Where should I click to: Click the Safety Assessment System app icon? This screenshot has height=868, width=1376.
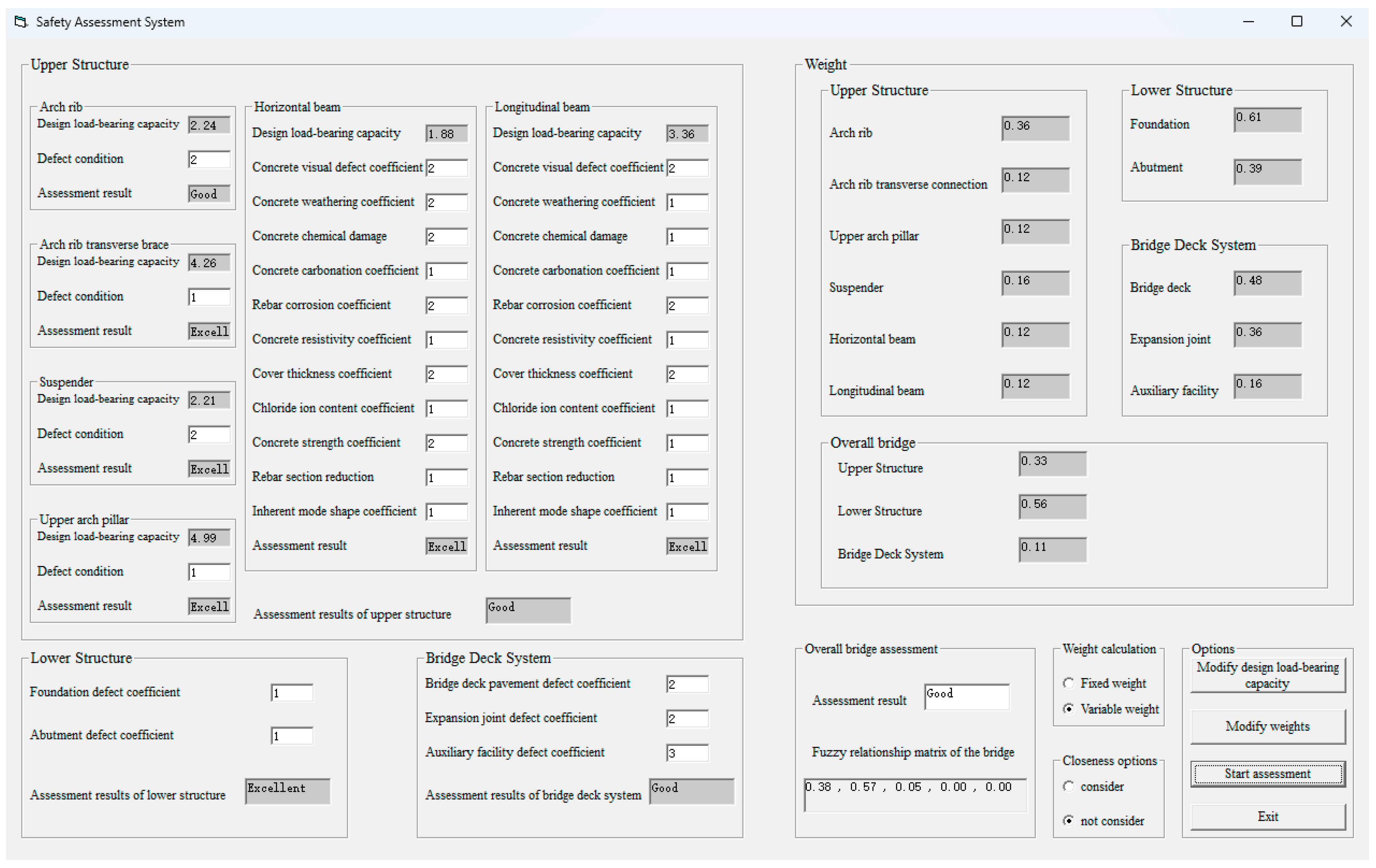click(21, 22)
